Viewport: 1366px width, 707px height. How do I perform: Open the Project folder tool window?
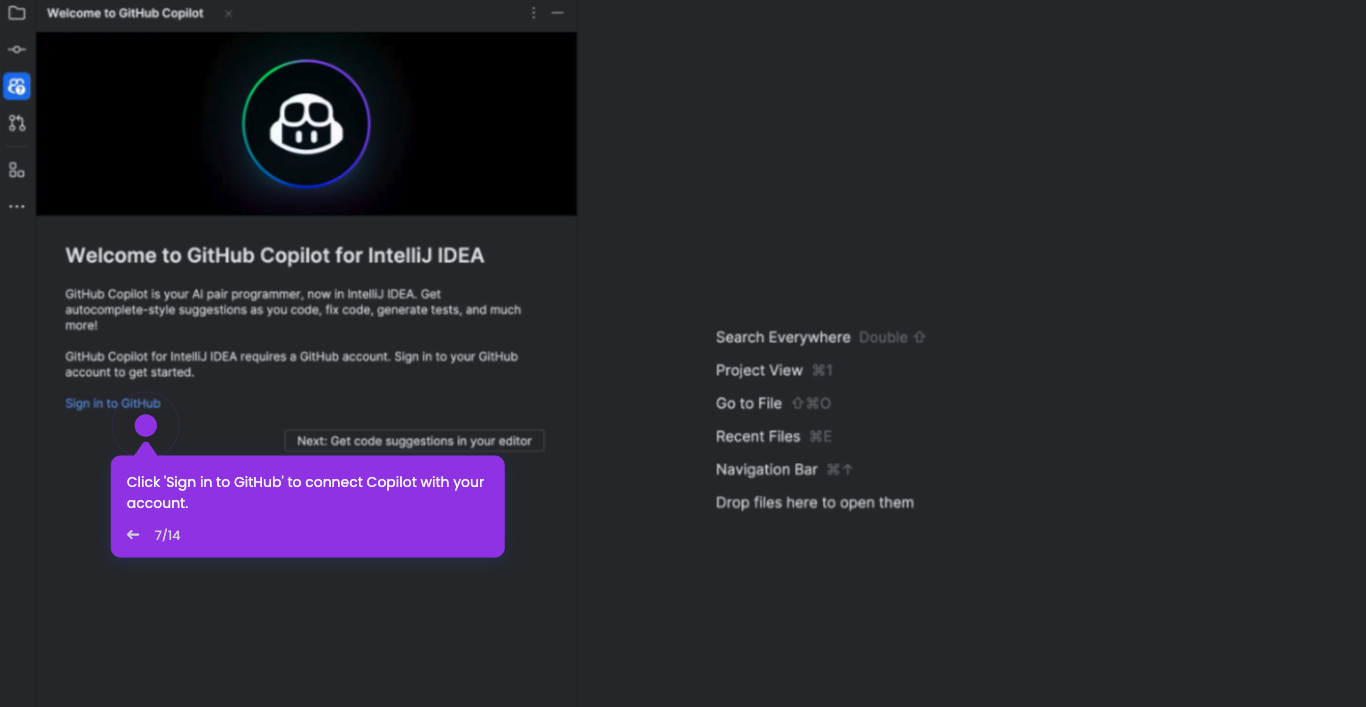(17, 13)
